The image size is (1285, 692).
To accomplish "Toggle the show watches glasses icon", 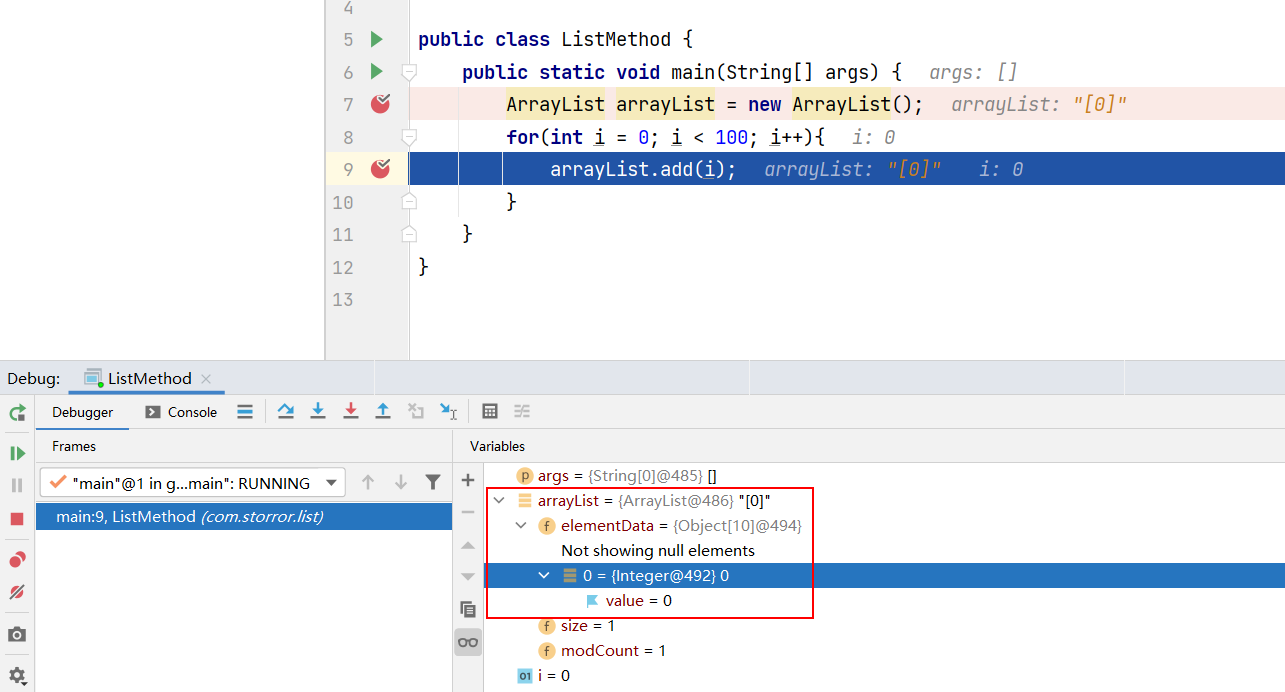I will tap(468, 642).
